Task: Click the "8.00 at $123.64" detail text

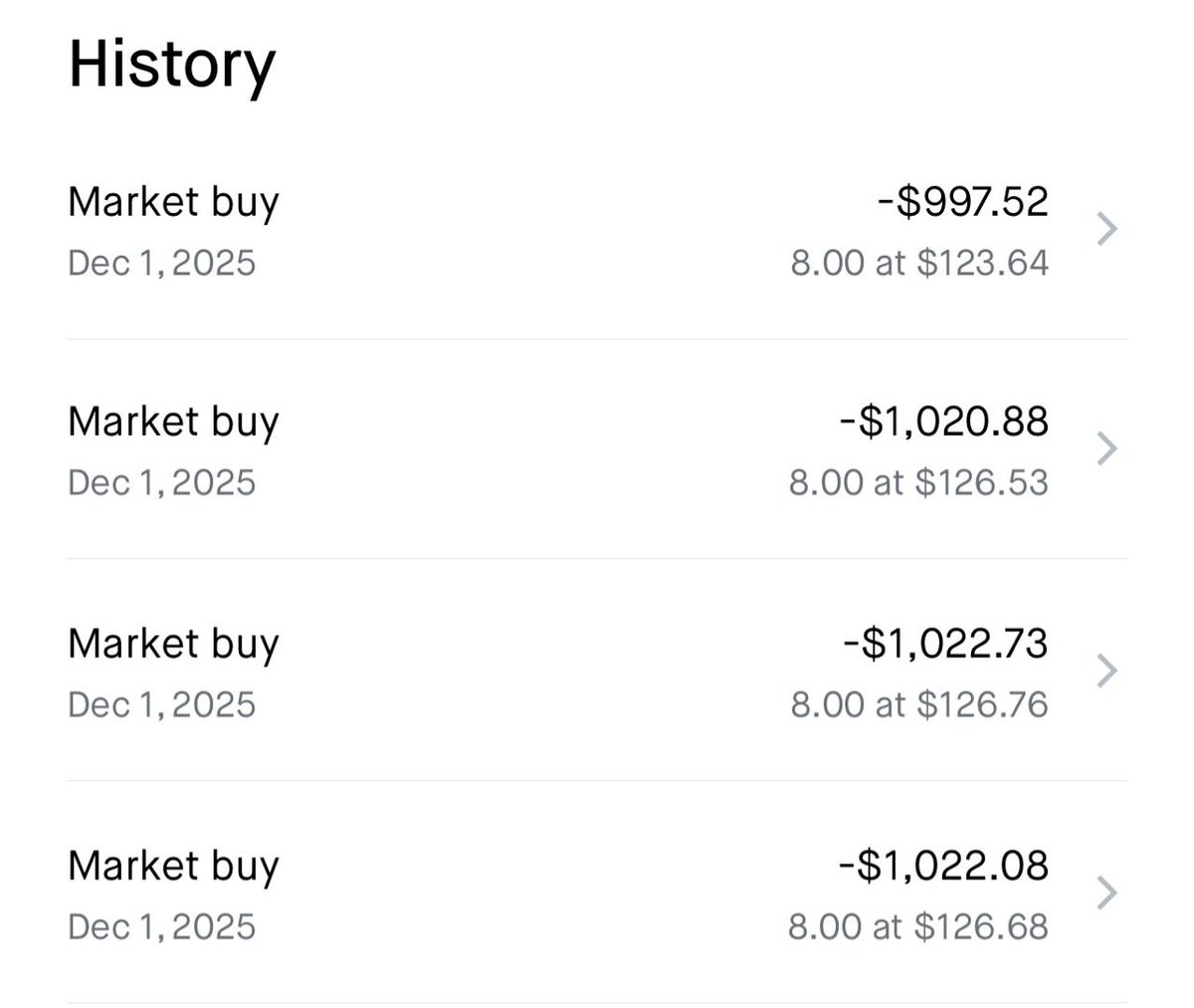Action: [919, 264]
